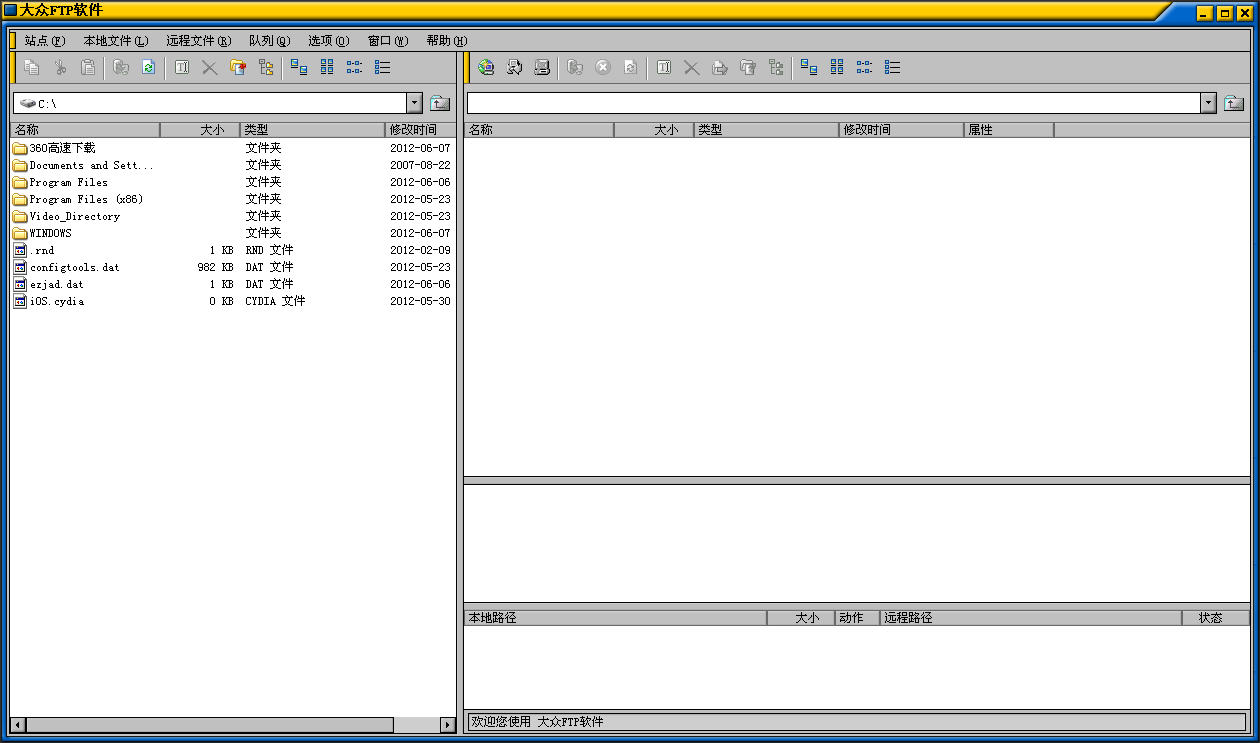Switch remote pane to large icons view
The image size is (1260, 743).
pos(809,67)
